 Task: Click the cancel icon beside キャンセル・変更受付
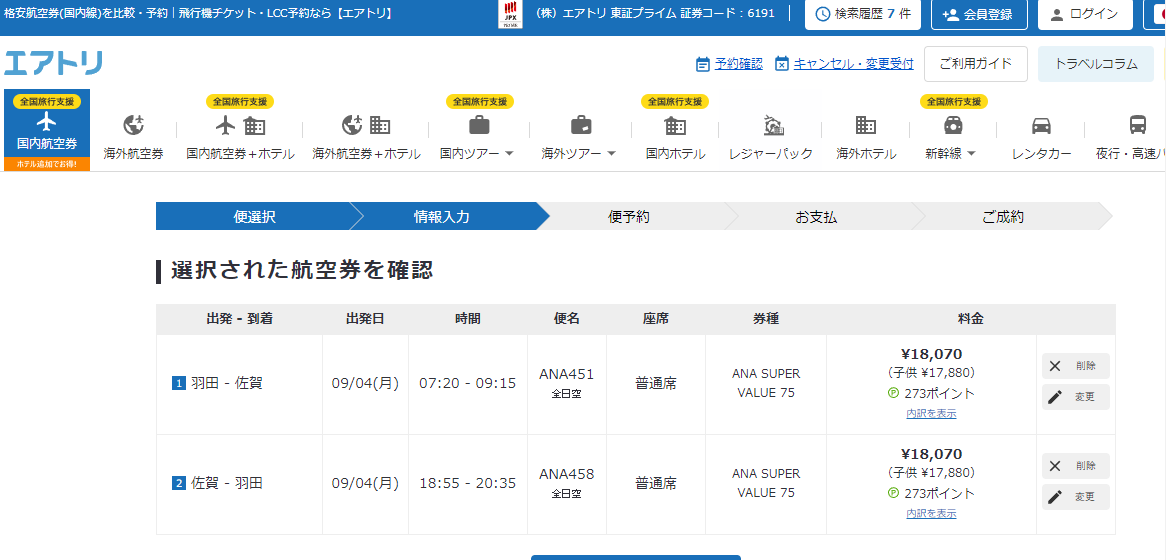pyautogui.click(x=782, y=64)
